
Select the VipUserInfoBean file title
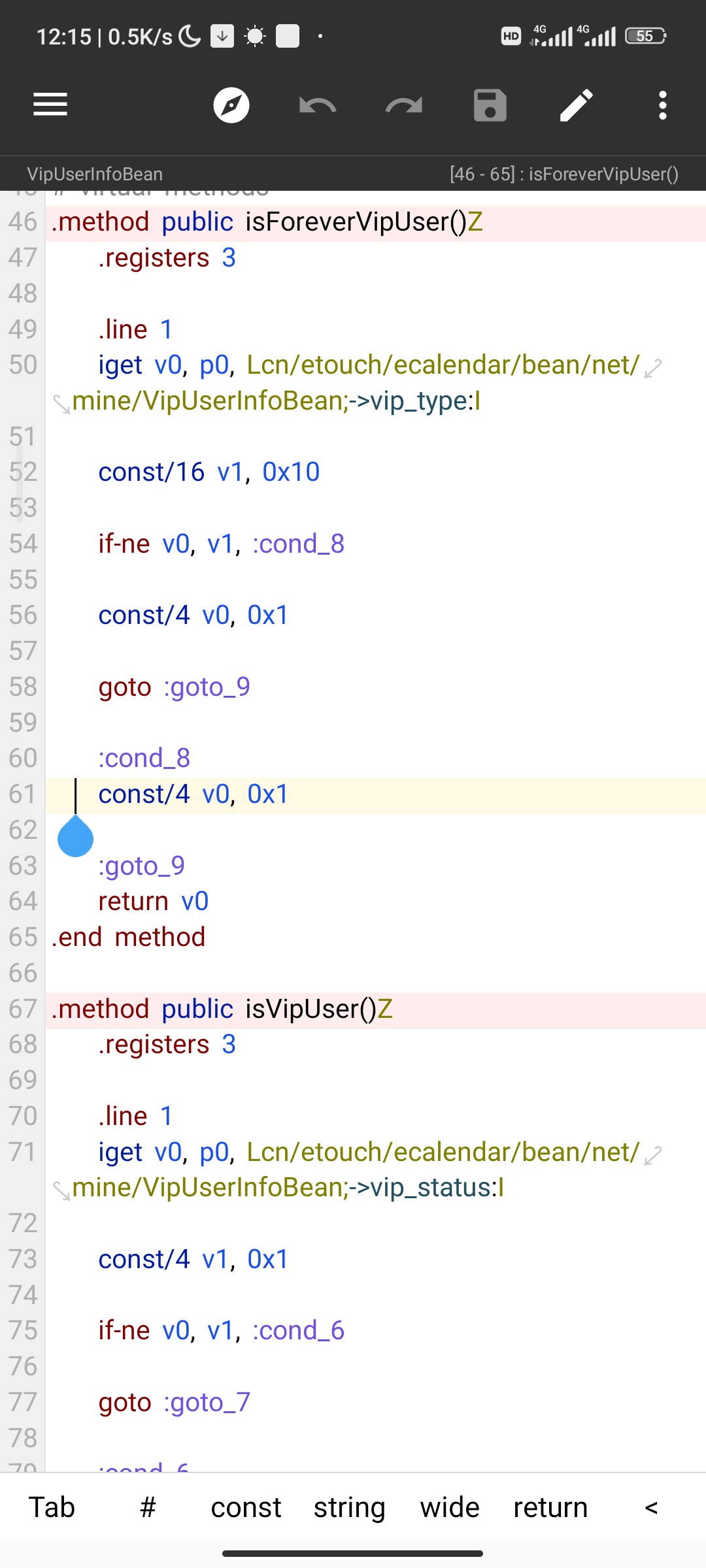coord(95,174)
